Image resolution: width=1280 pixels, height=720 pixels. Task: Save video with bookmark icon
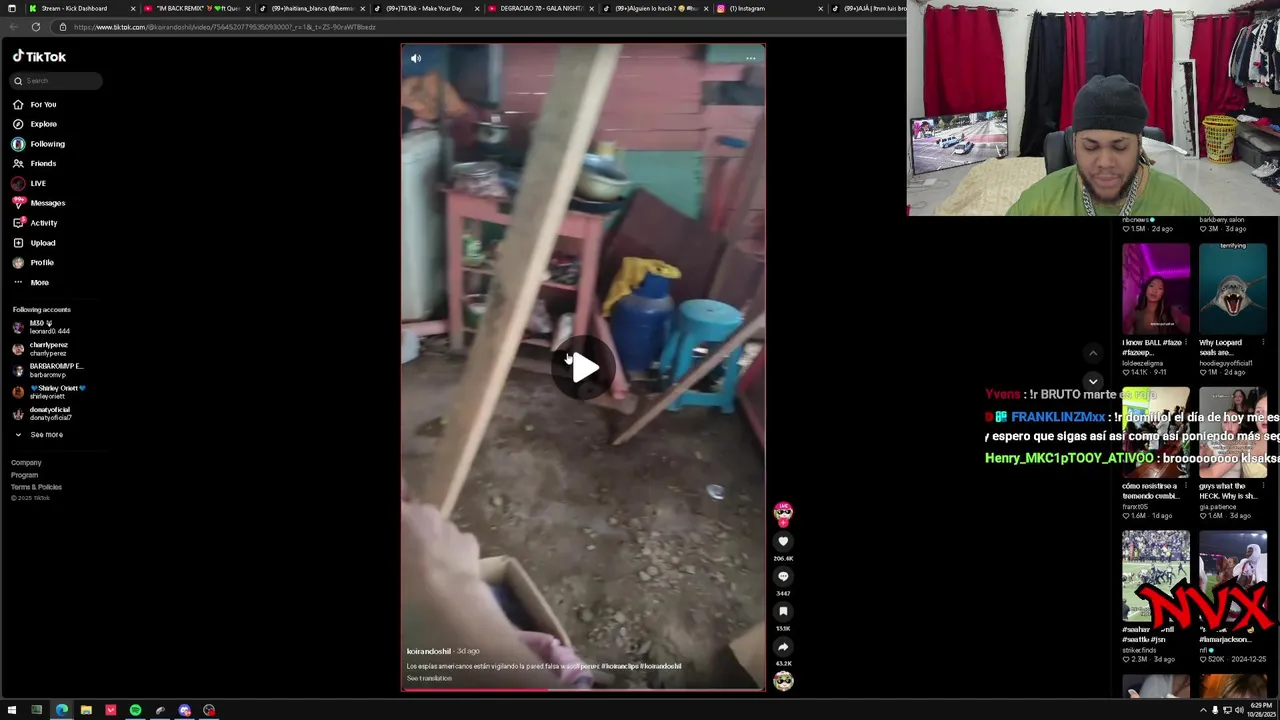[783, 611]
